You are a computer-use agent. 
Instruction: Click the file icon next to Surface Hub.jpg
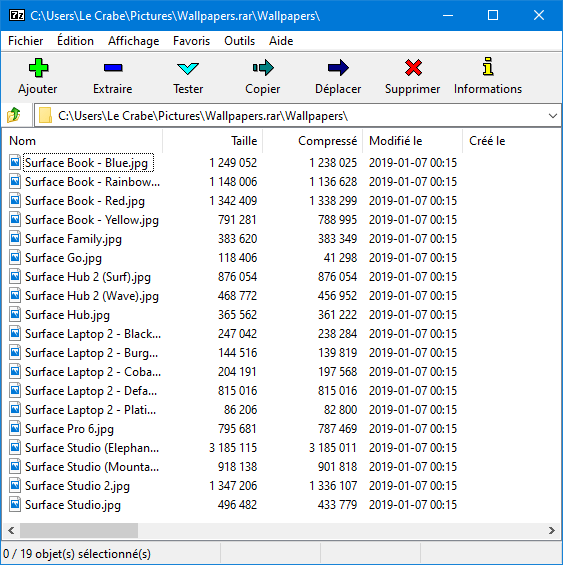(15, 315)
